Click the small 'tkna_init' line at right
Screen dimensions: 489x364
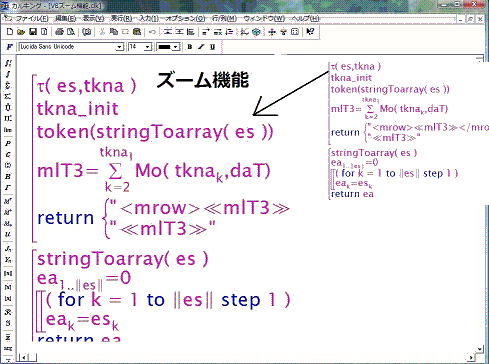tap(351, 78)
